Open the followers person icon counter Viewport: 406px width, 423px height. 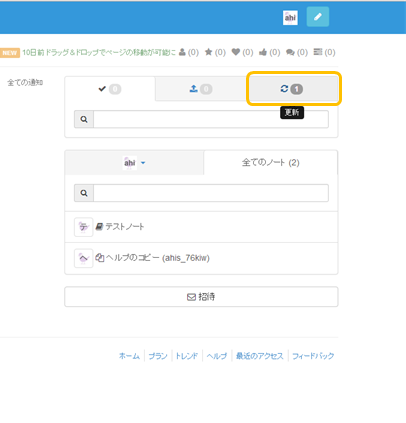(189, 52)
